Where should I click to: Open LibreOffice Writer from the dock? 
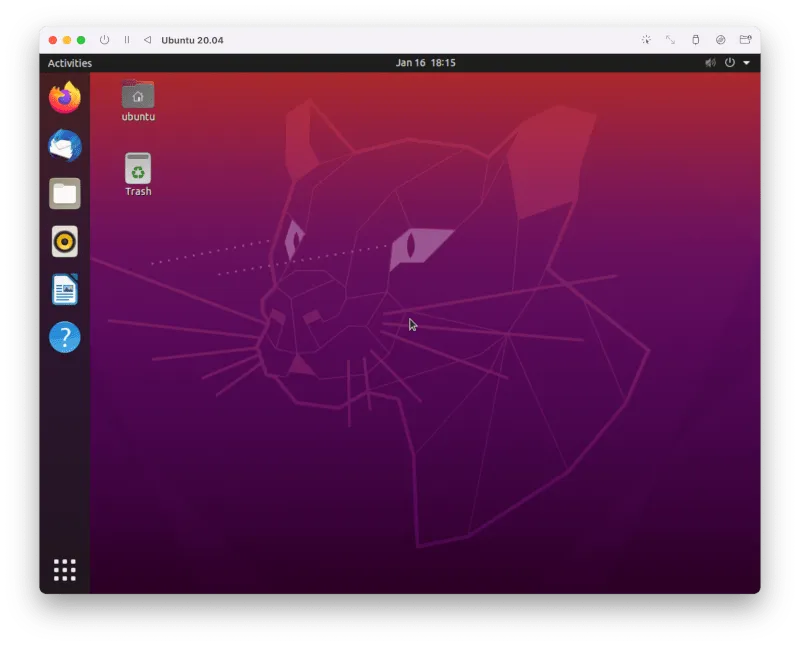click(65, 289)
